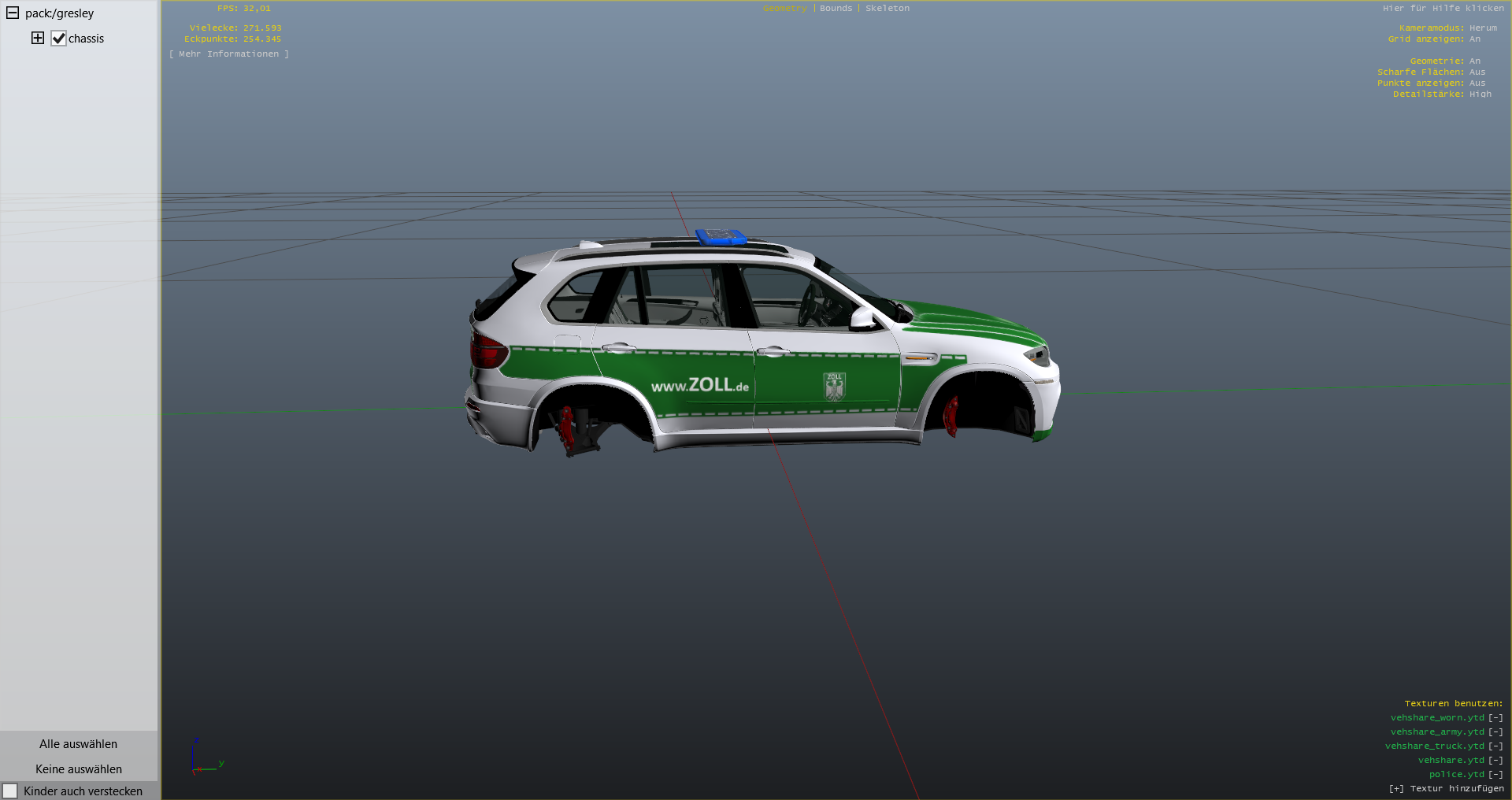The height and width of the screenshot is (800, 1512).
Task: Expand '[ Mehr Informationen ]' stats section
Action: 228,54
